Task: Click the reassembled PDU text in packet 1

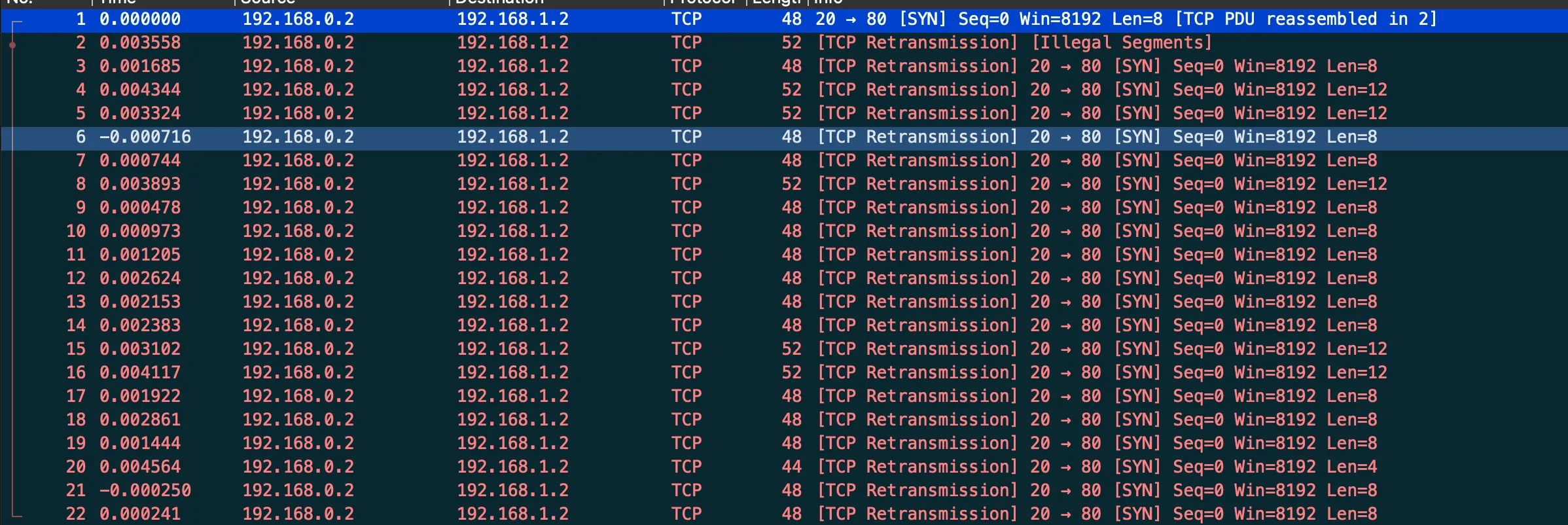Action: [1306, 19]
